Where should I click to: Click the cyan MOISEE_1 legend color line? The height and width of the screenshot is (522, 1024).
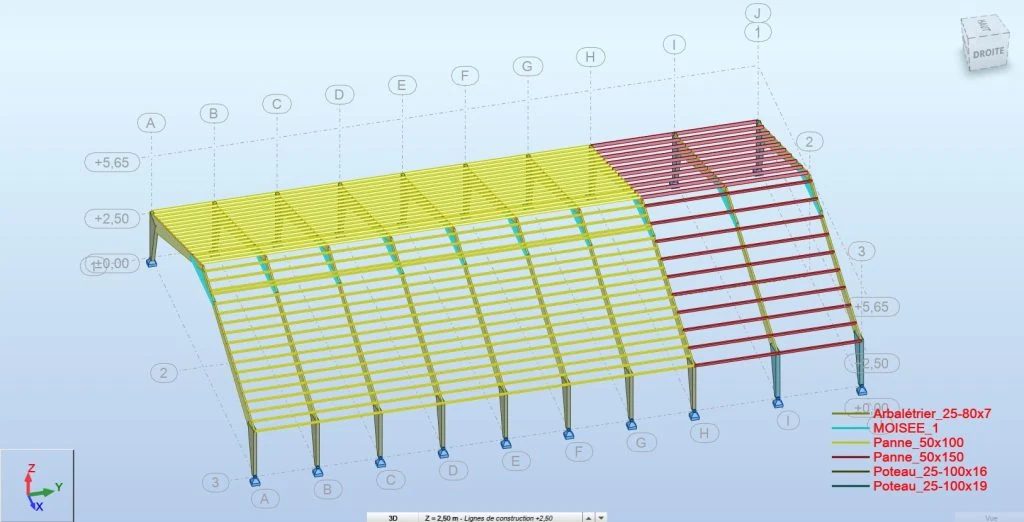[851, 428]
